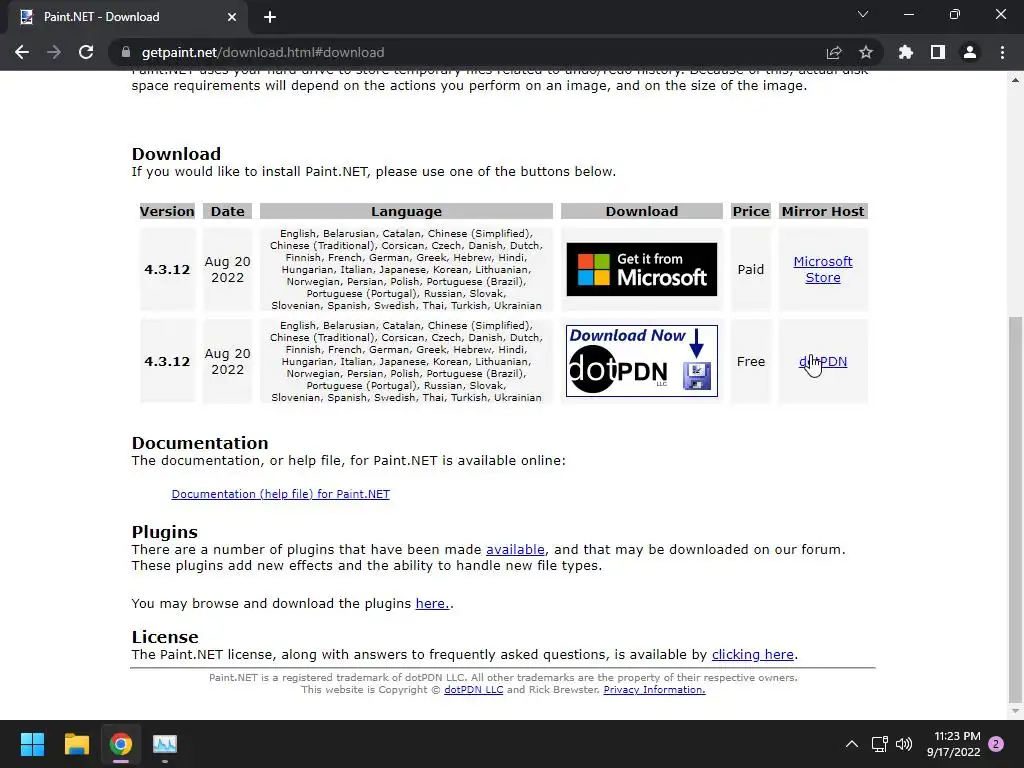Open the Chrome profile avatar
1024x768 pixels.
point(970,52)
